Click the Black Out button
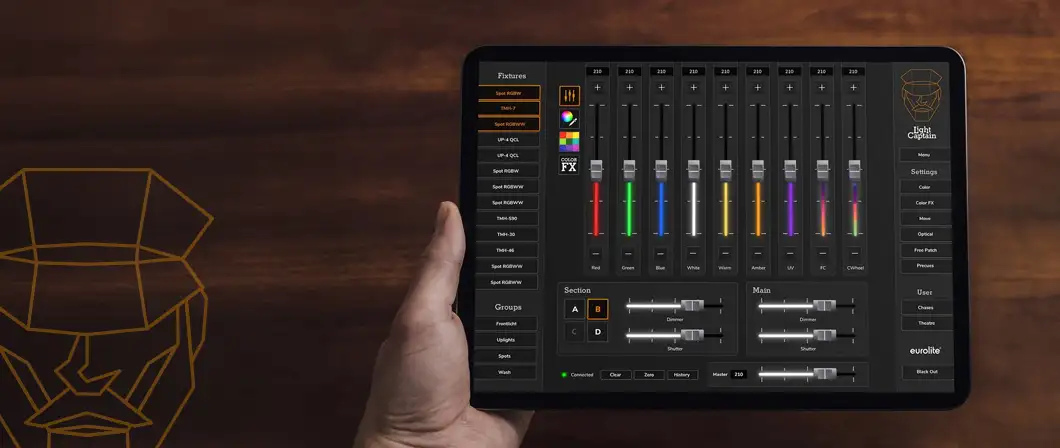This screenshot has width=1060, height=448. point(922,372)
